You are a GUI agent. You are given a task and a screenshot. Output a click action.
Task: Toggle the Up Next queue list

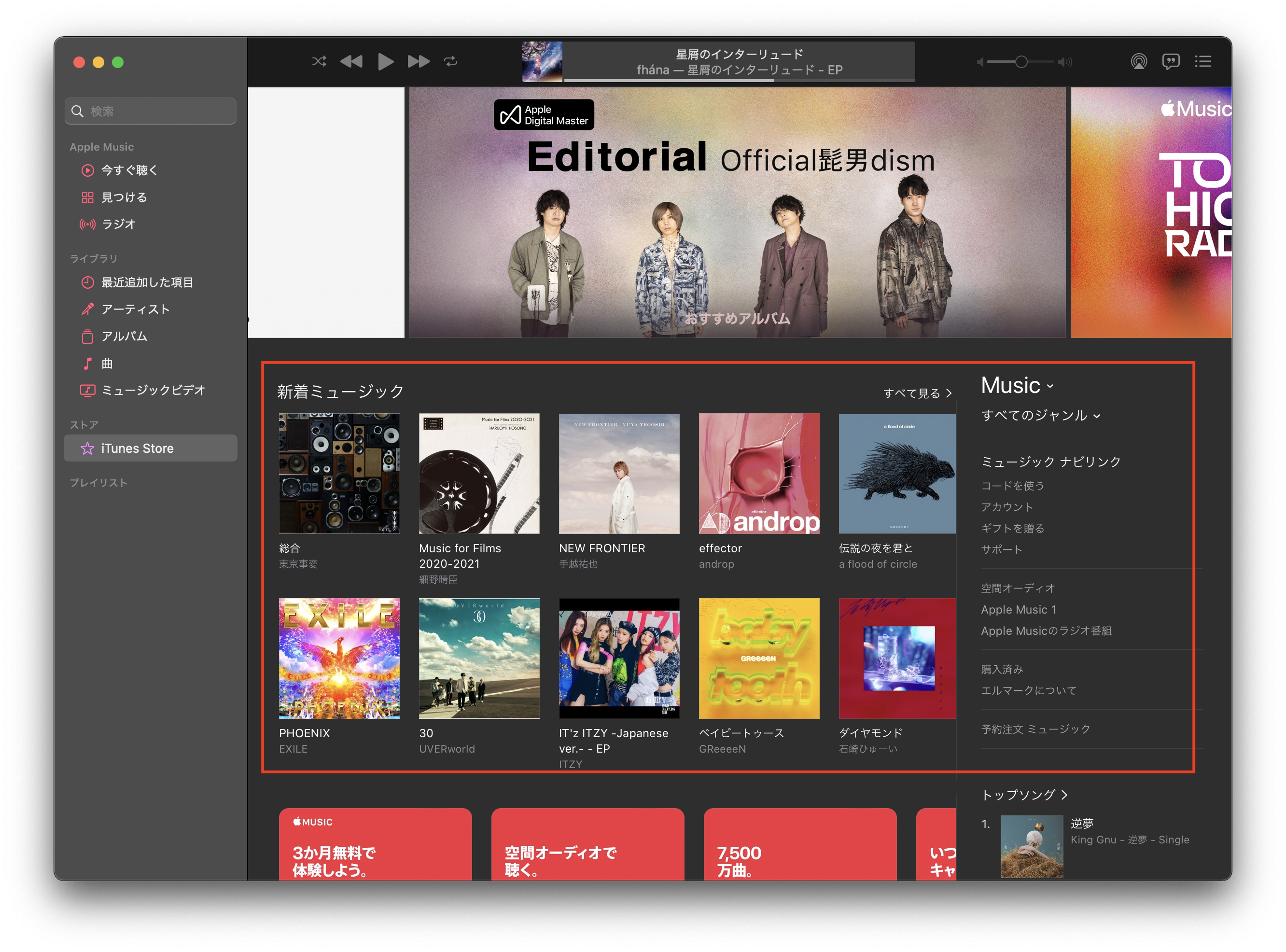tap(1203, 61)
